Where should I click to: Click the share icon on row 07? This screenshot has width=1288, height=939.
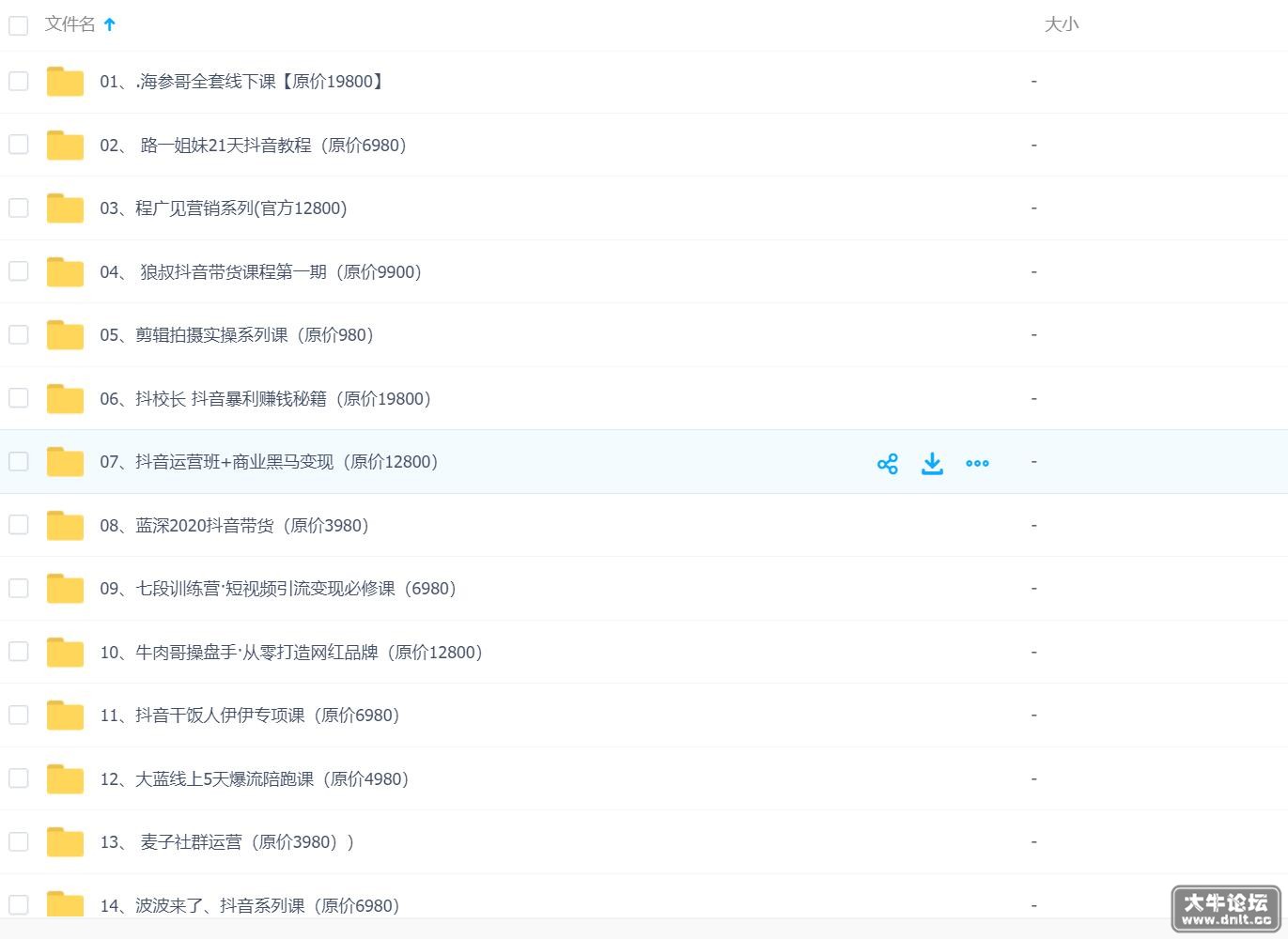tap(887, 463)
